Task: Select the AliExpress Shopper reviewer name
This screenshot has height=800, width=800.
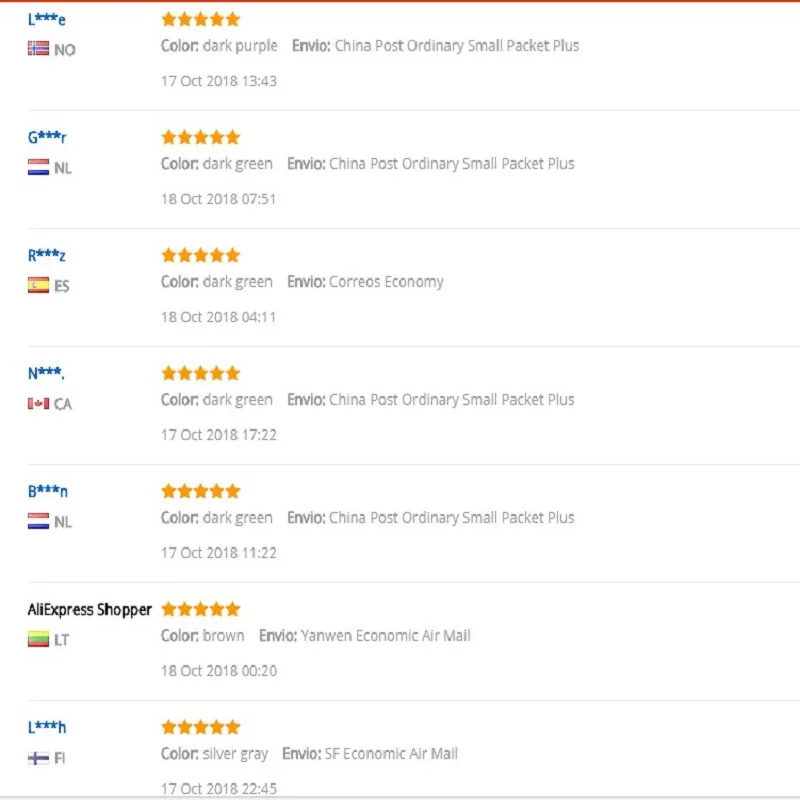Action: tap(90, 609)
